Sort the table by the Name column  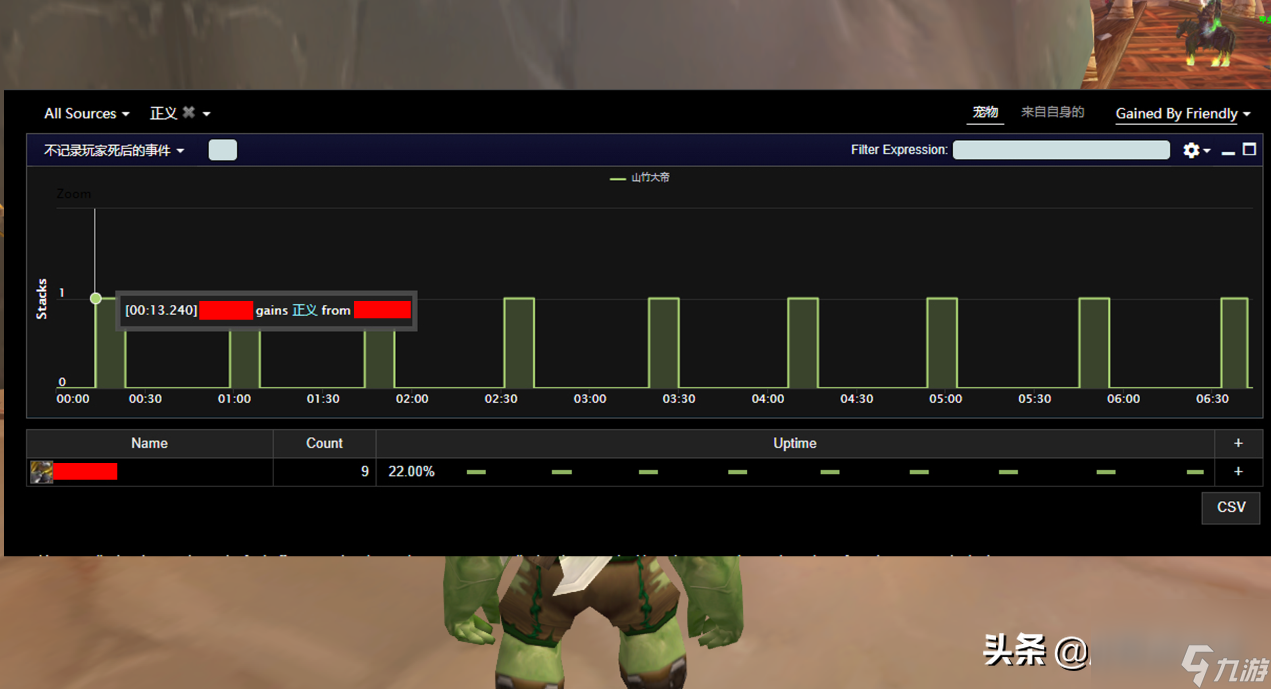[x=150, y=444]
